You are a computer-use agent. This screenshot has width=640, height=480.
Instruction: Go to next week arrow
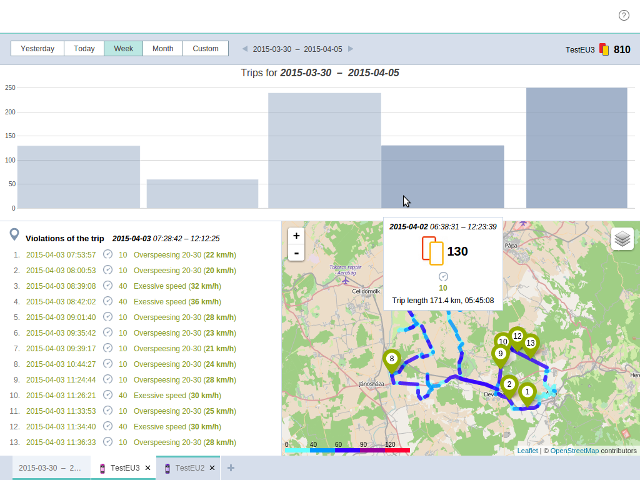[351, 49]
